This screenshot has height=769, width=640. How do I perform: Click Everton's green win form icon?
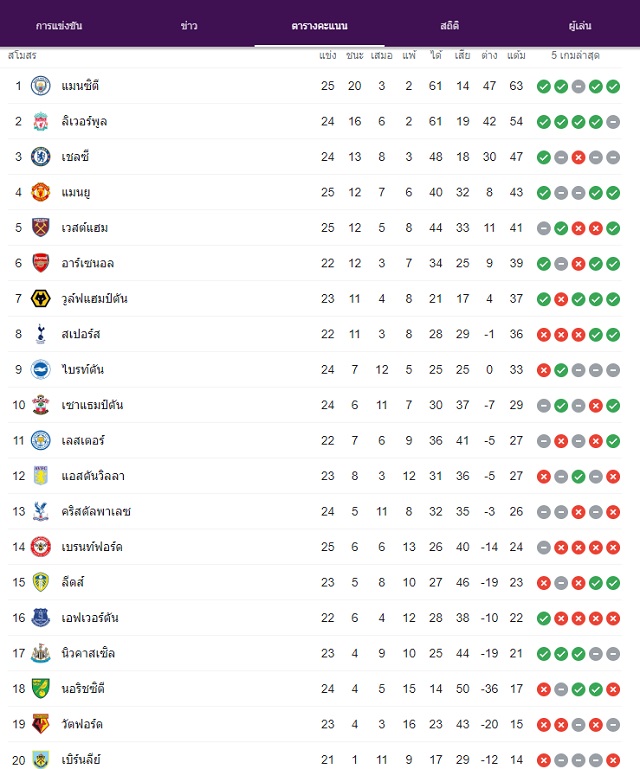pyautogui.click(x=543, y=618)
